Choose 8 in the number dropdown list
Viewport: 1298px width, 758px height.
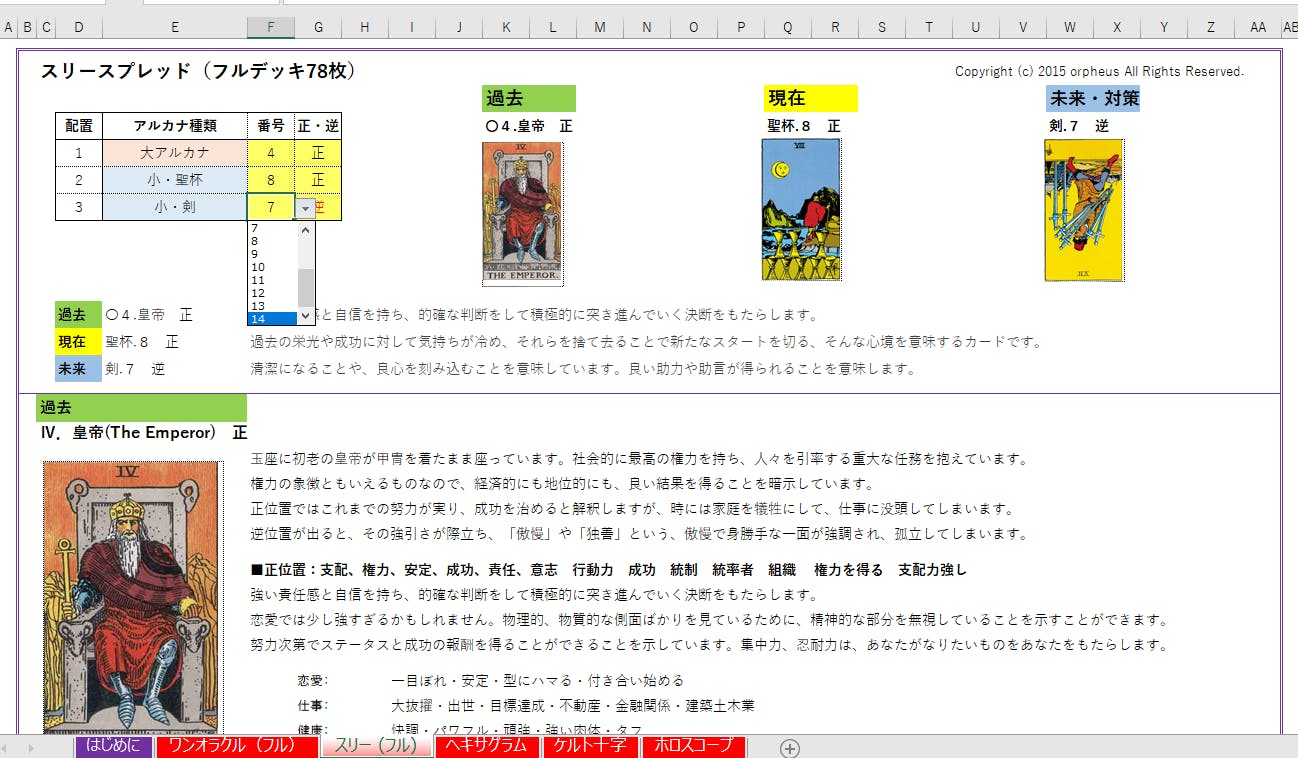point(272,241)
